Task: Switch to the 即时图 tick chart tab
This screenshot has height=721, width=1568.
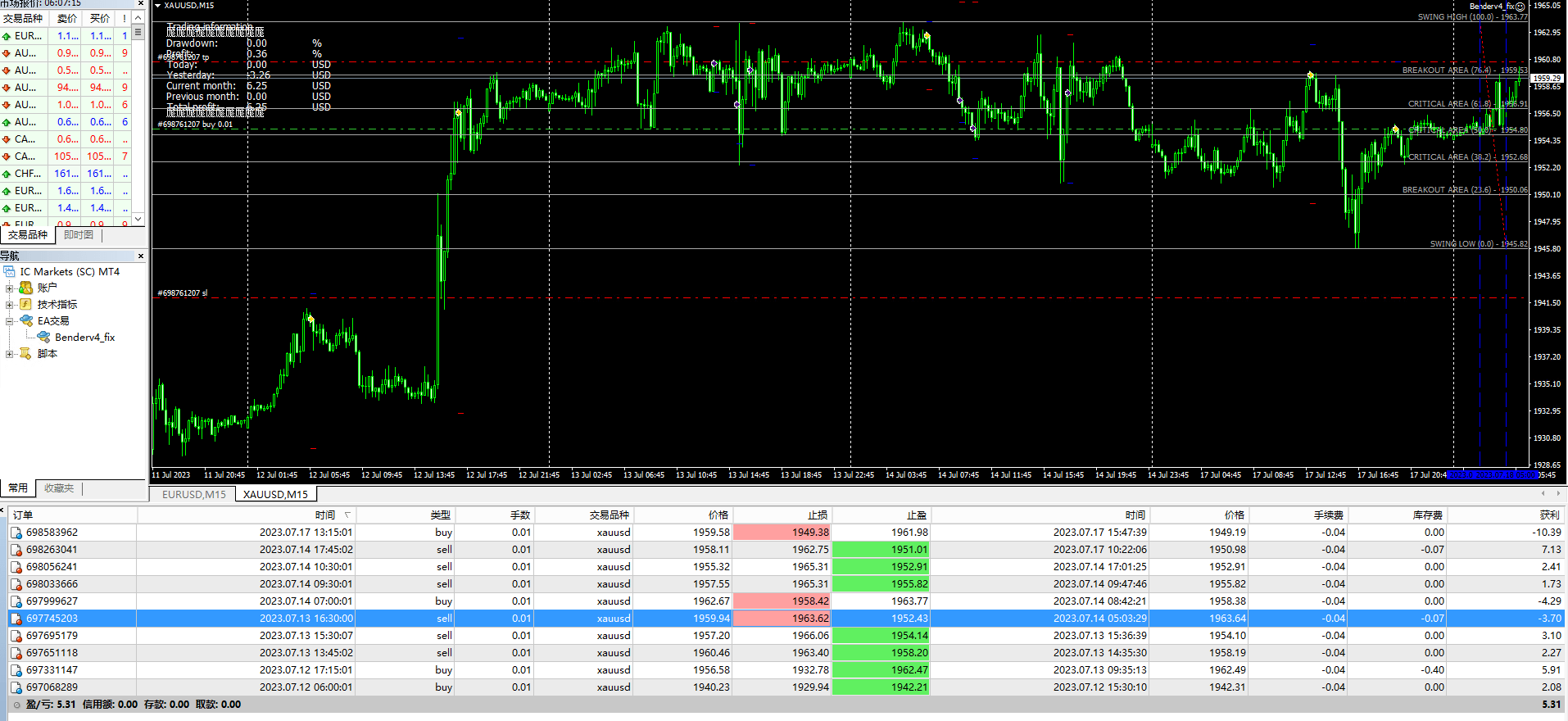Action: [x=79, y=235]
